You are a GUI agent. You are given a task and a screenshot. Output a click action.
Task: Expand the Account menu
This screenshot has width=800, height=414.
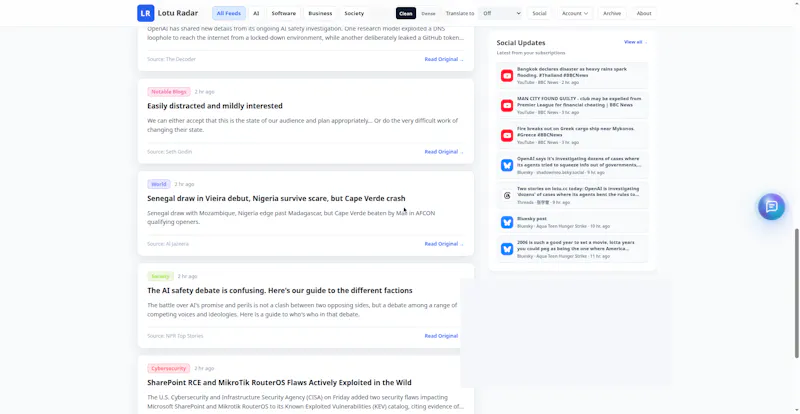574,13
